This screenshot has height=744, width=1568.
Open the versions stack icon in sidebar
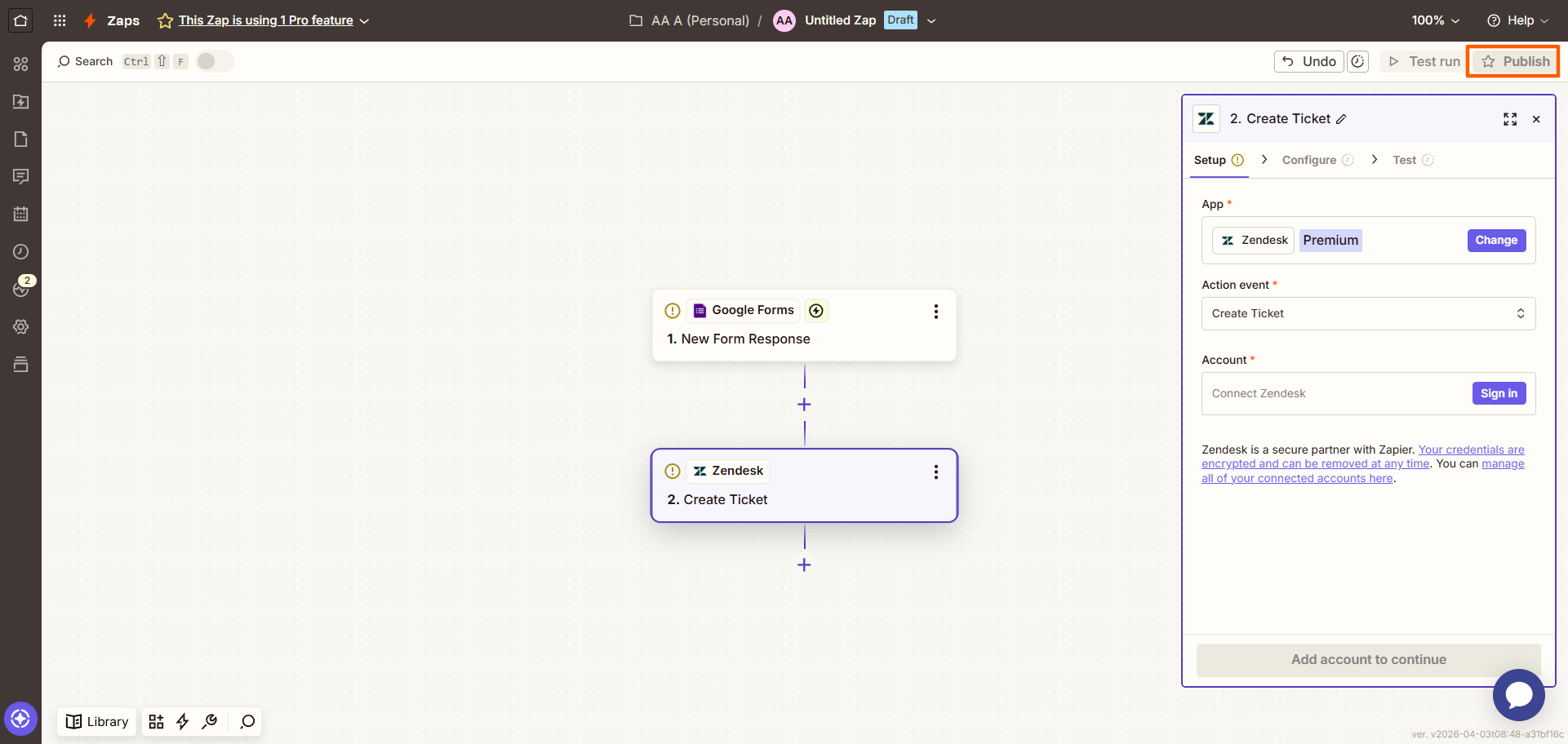pos(21,364)
